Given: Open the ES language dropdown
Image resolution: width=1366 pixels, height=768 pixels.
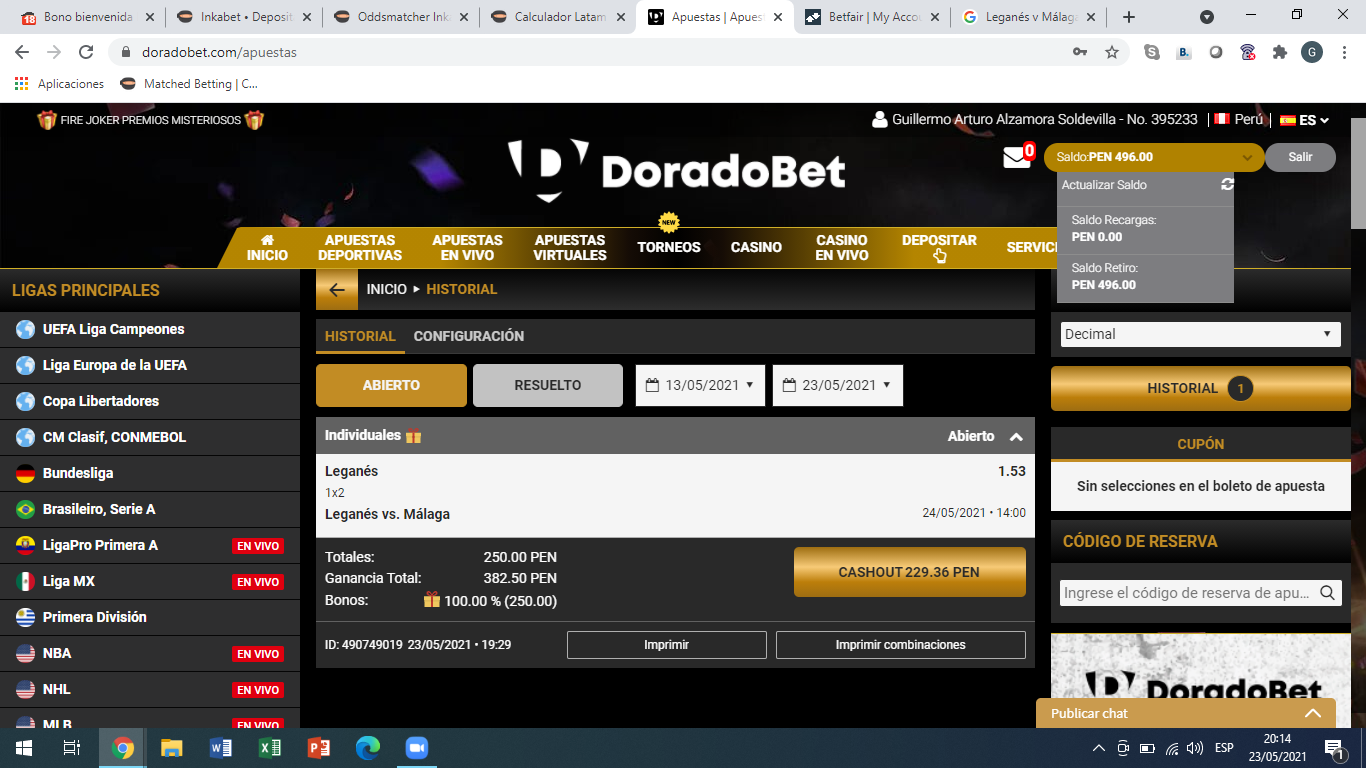Looking at the screenshot, I should pyautogui.click(x=1305, y=120).
